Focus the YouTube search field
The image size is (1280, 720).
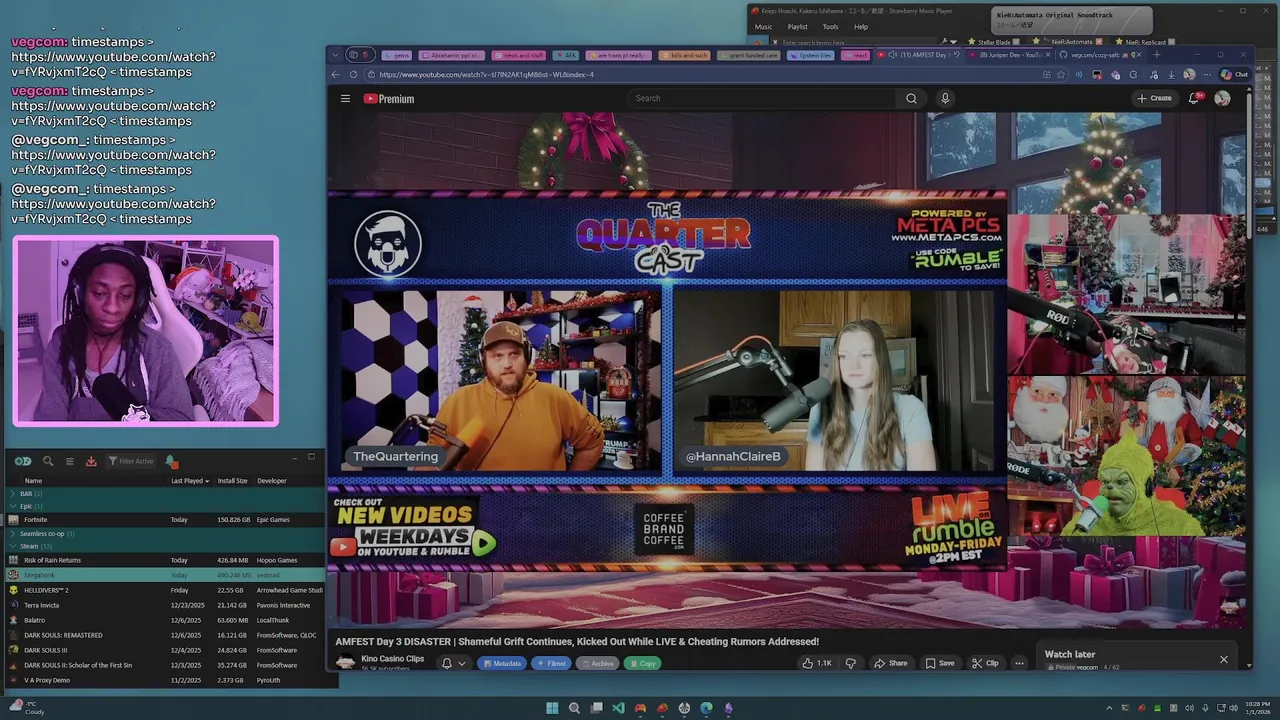pyautogui.click(x=763, y=98)
